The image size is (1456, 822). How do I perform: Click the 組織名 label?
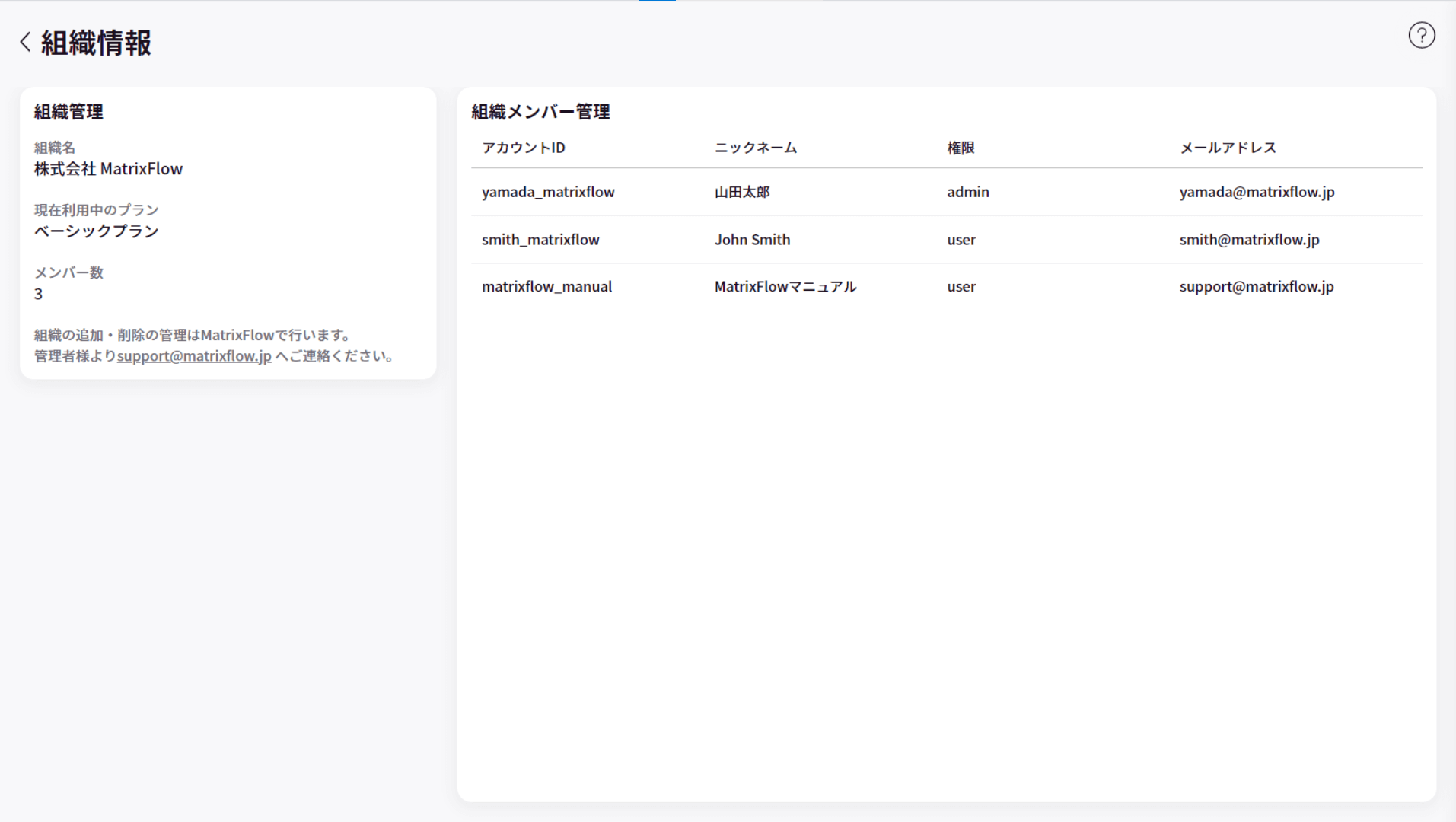(x=55, y=148)
